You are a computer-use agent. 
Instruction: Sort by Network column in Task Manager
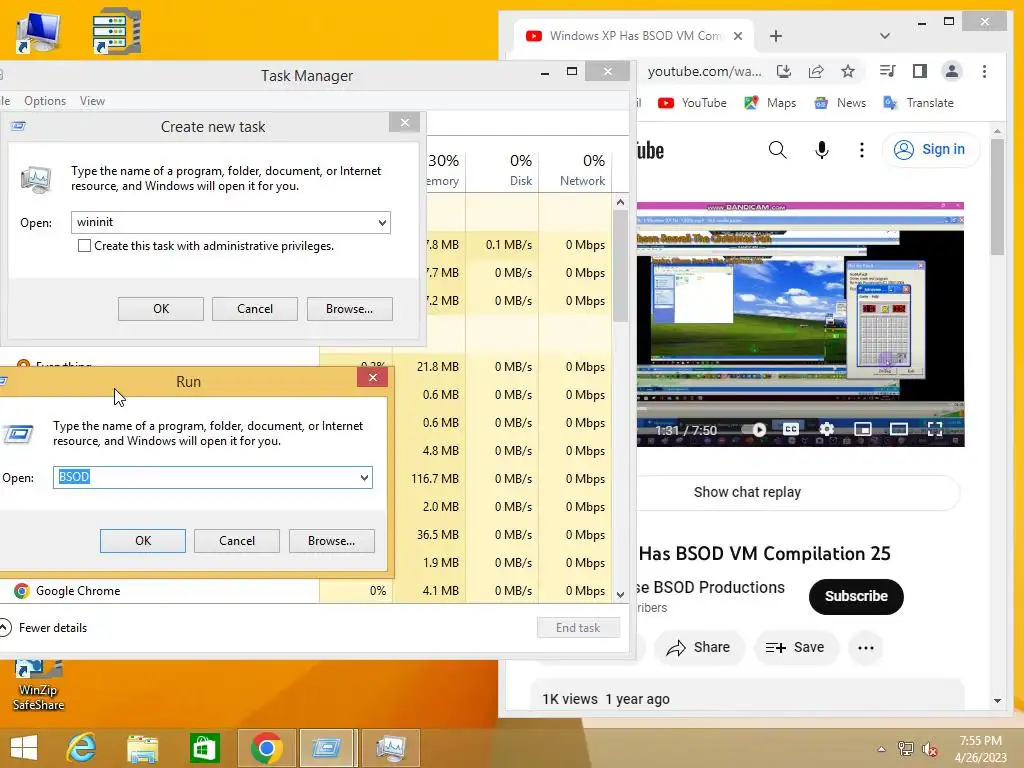(x=575, y=170)
